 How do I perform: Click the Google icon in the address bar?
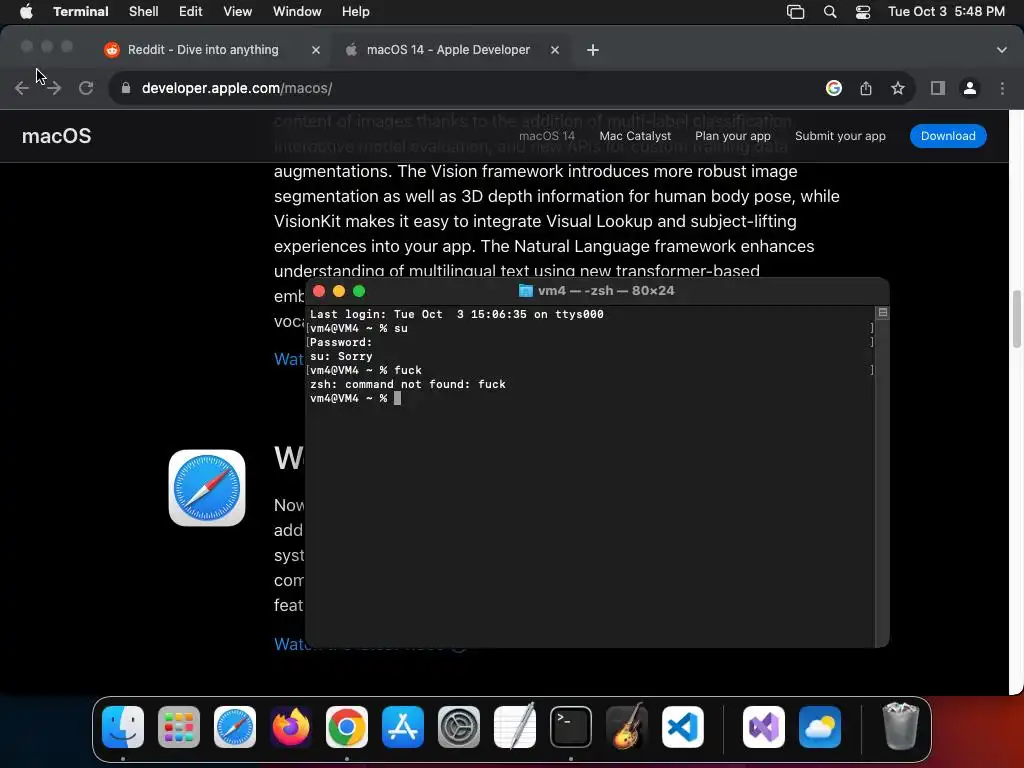(x=834, y=88)
